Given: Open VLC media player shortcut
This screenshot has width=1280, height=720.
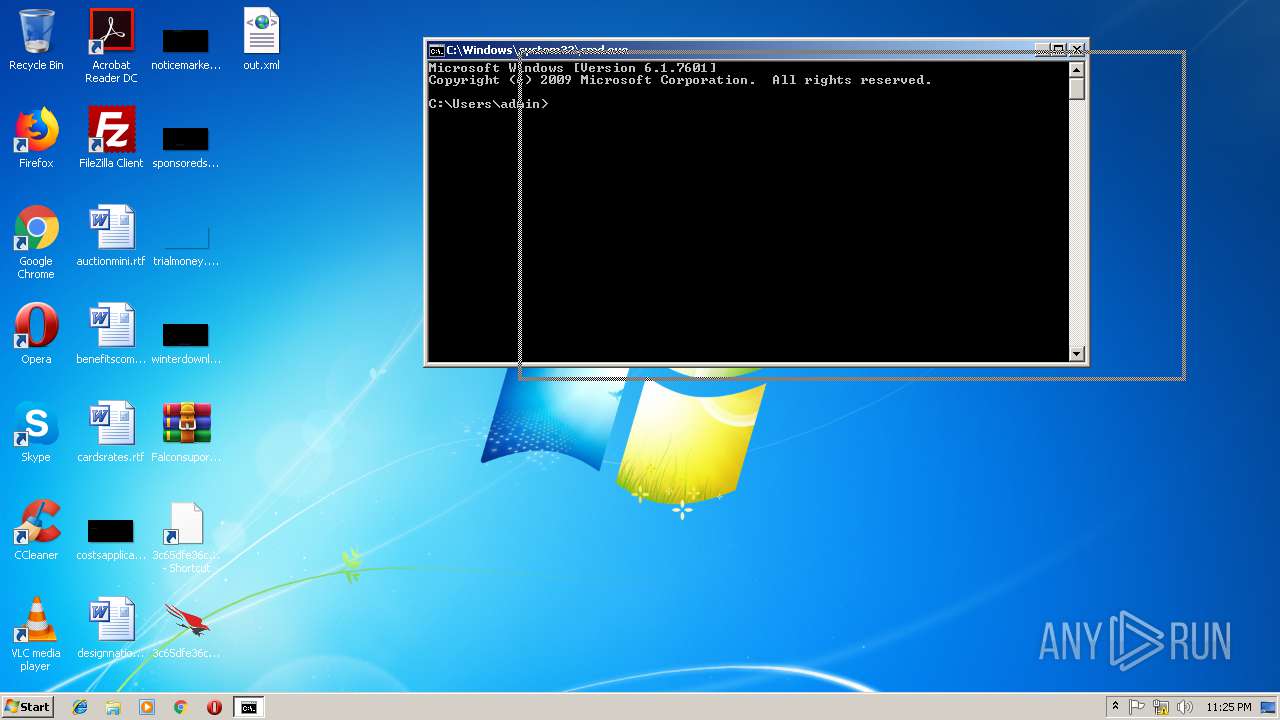Looking at the screenshot, I should click(x=36, y=634).
